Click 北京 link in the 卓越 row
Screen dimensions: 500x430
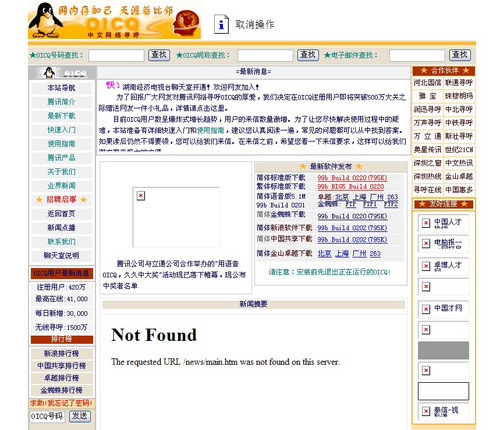pos(342,197)
